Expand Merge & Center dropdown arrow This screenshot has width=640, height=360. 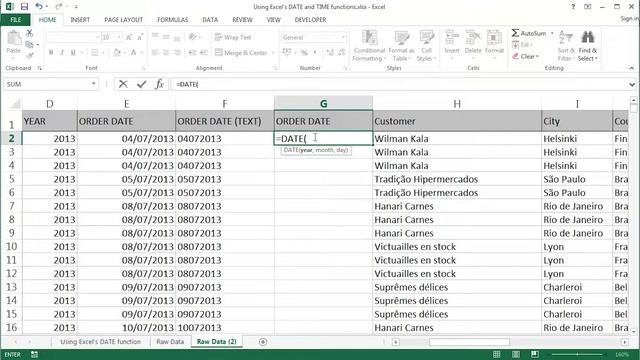click(x=273, y=53)
